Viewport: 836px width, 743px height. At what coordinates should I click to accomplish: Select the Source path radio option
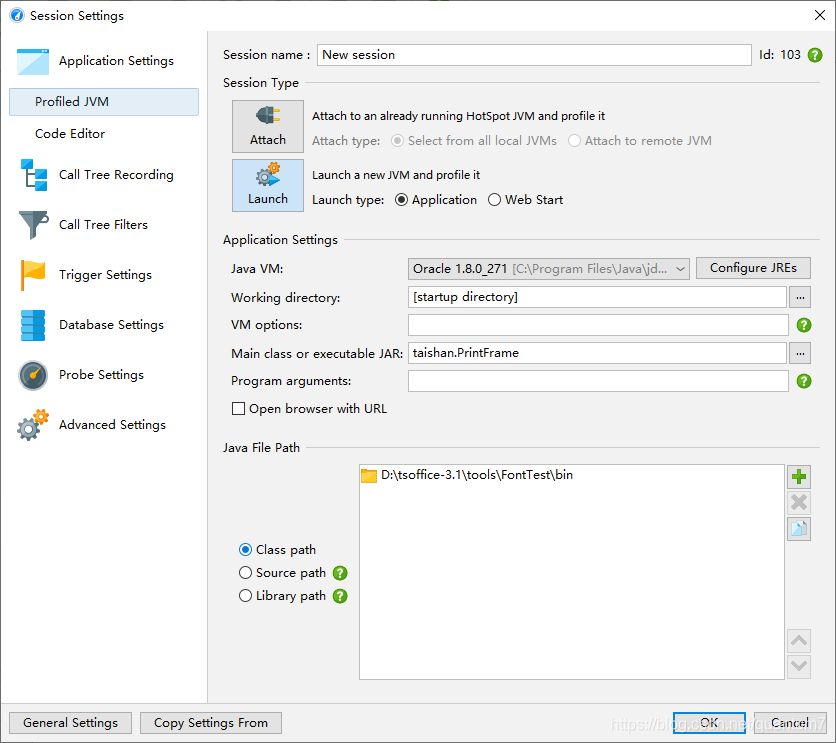tap(283, 573)
